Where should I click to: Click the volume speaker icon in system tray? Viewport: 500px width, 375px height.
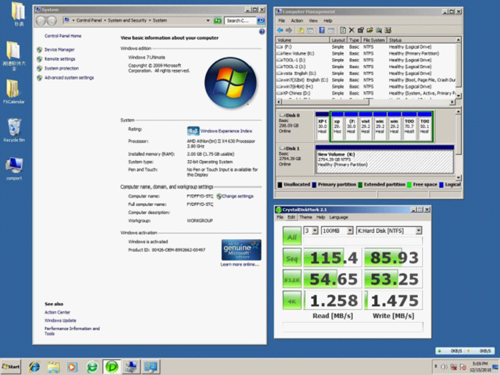444,367
